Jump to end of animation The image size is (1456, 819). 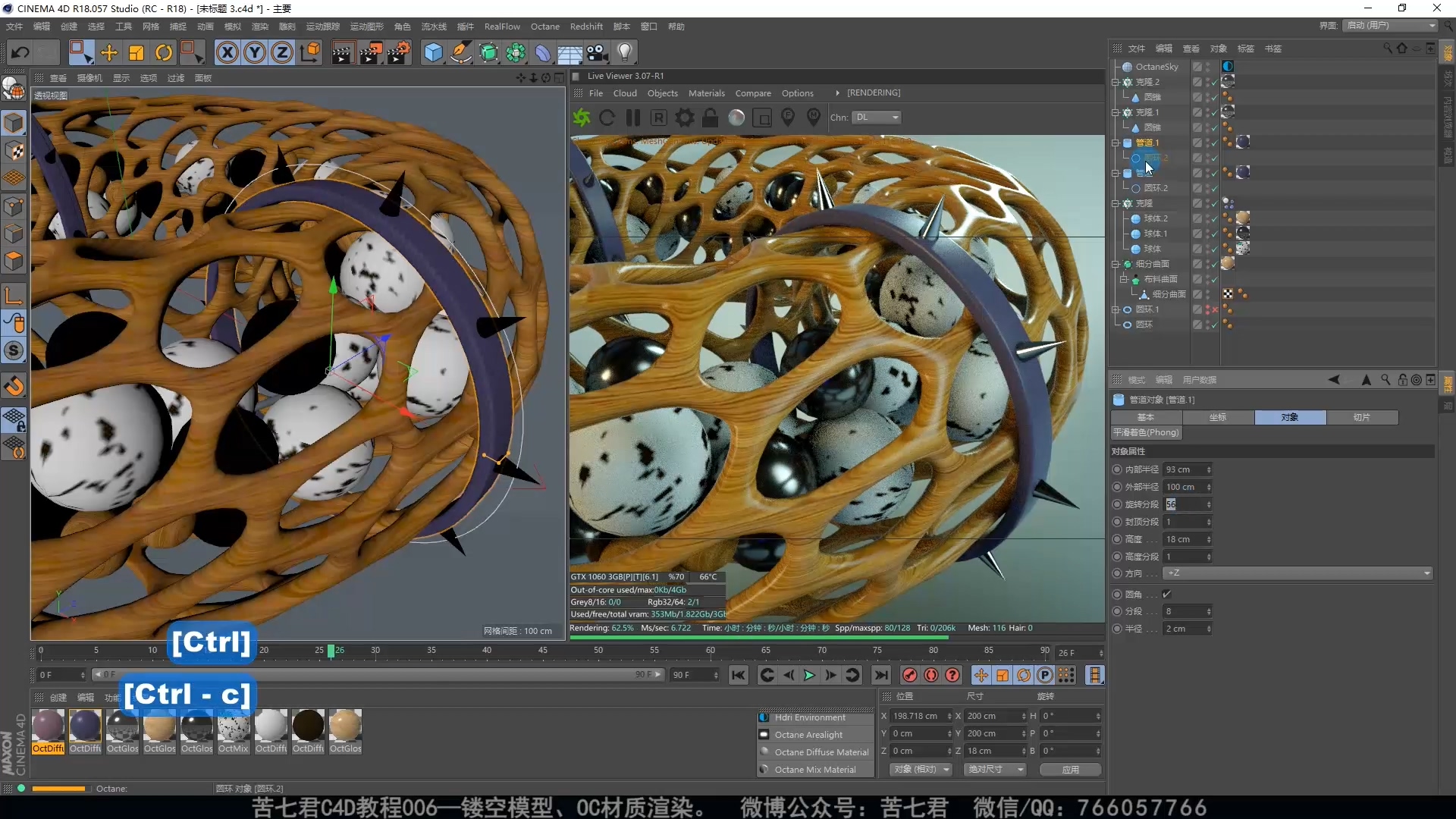click(880, 675)
